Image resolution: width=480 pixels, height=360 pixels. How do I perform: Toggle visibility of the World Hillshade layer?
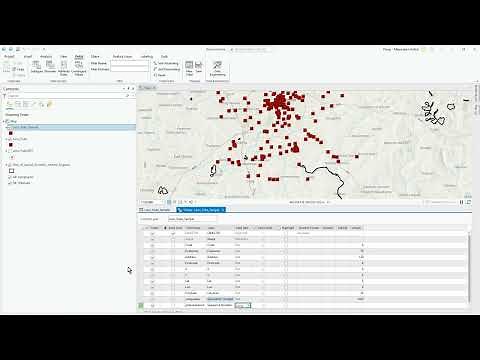click(10, 183)
